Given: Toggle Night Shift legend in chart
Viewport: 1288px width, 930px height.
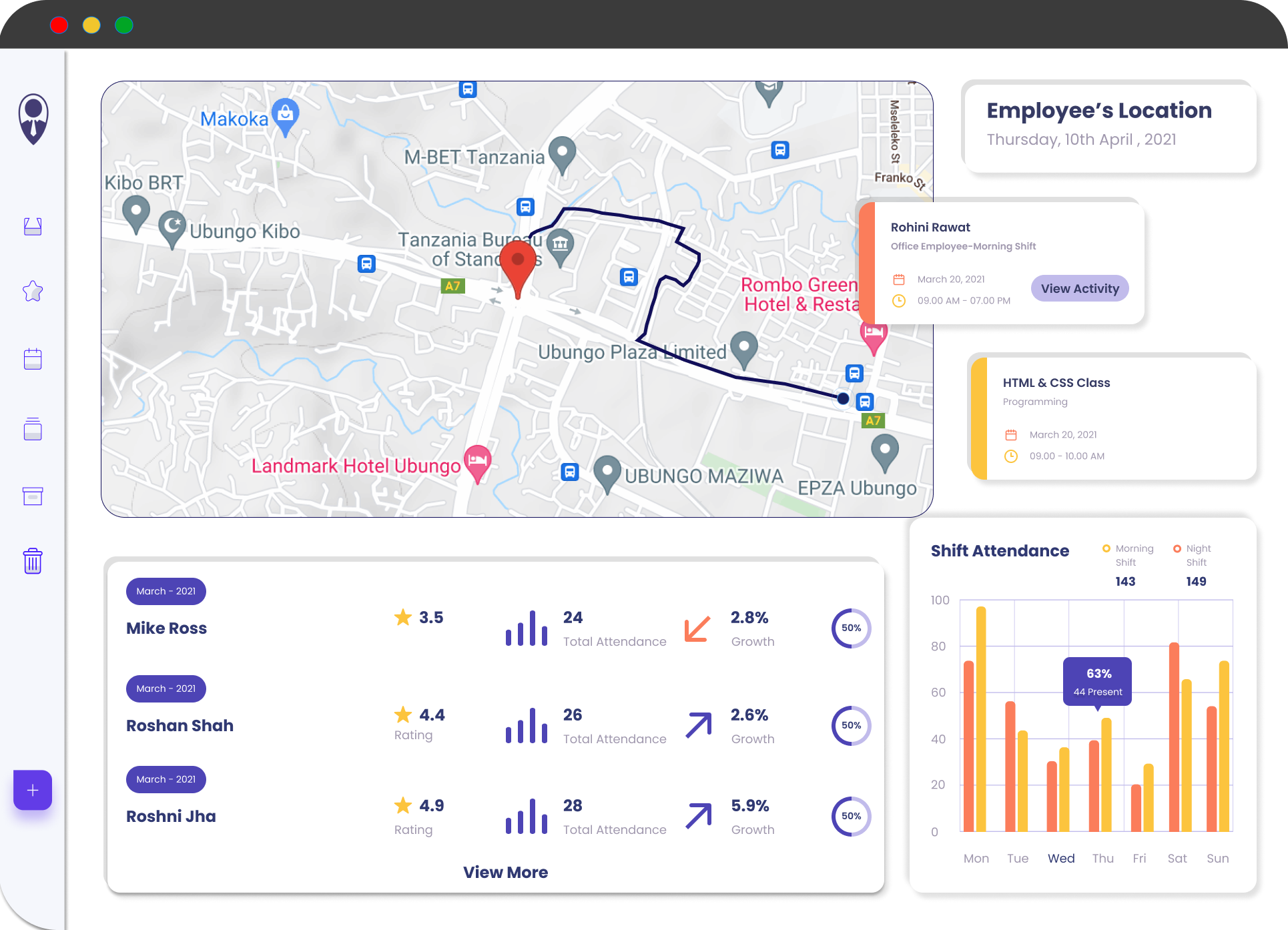Looking at the screenshot, I should coord(1192,555).
